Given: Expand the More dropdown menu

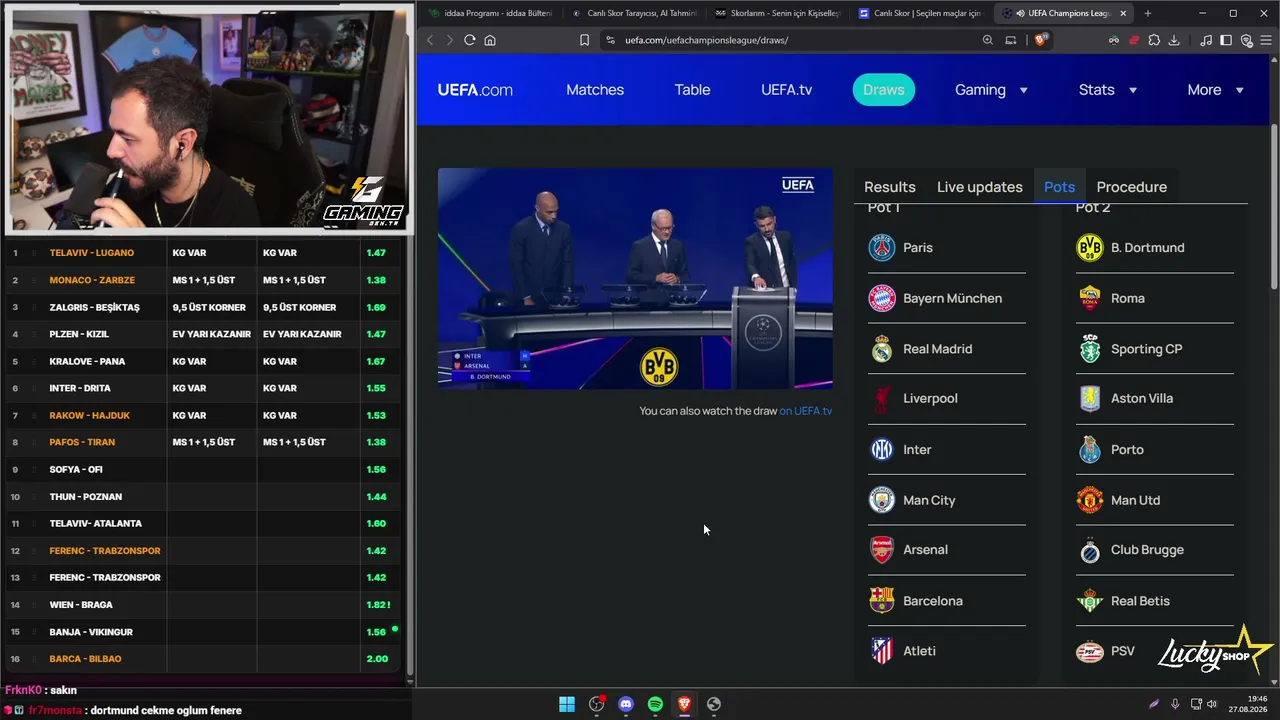Looking at the screenshot, I should pyautogui.click(x=1215, y=90).
